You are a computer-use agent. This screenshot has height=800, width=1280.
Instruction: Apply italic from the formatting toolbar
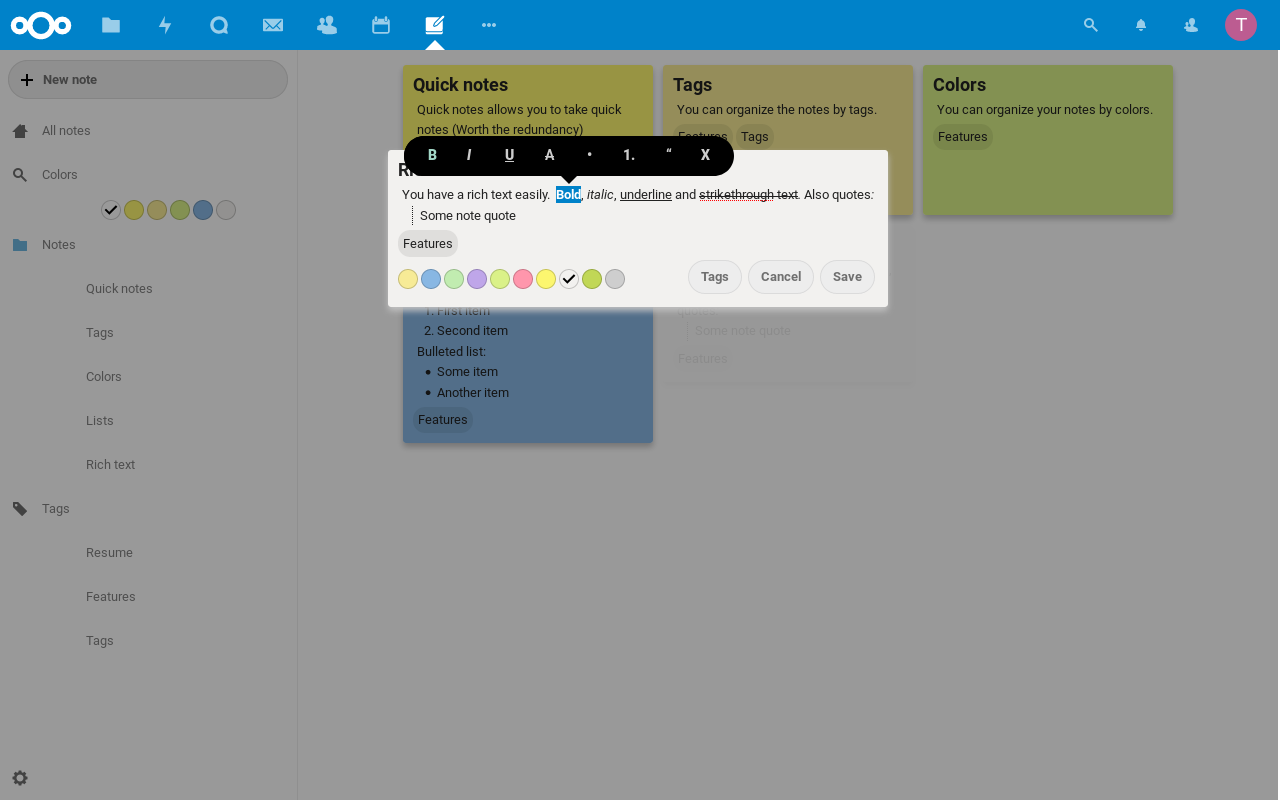coord(469,155)
